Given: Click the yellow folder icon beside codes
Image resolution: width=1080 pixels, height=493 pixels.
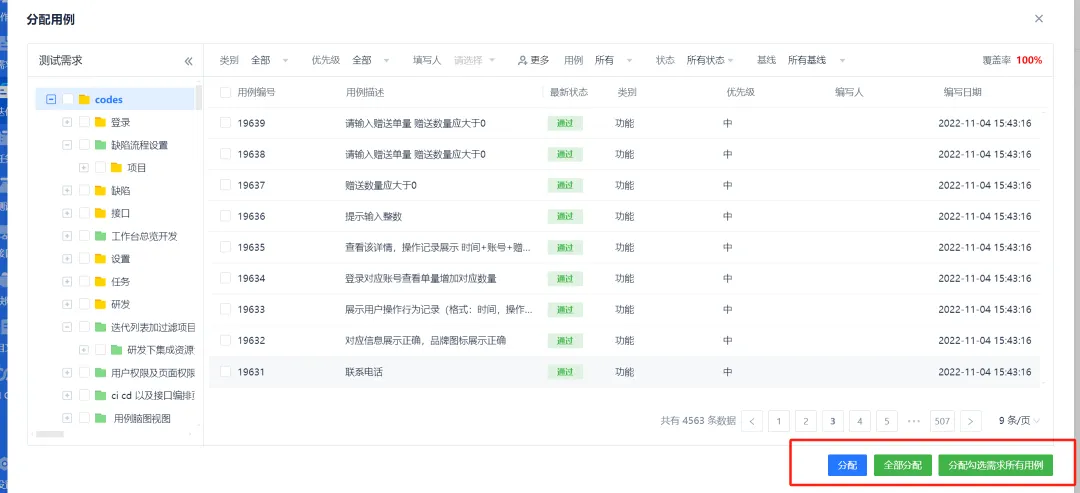Looking at the screenshot, I should (84, 100).
